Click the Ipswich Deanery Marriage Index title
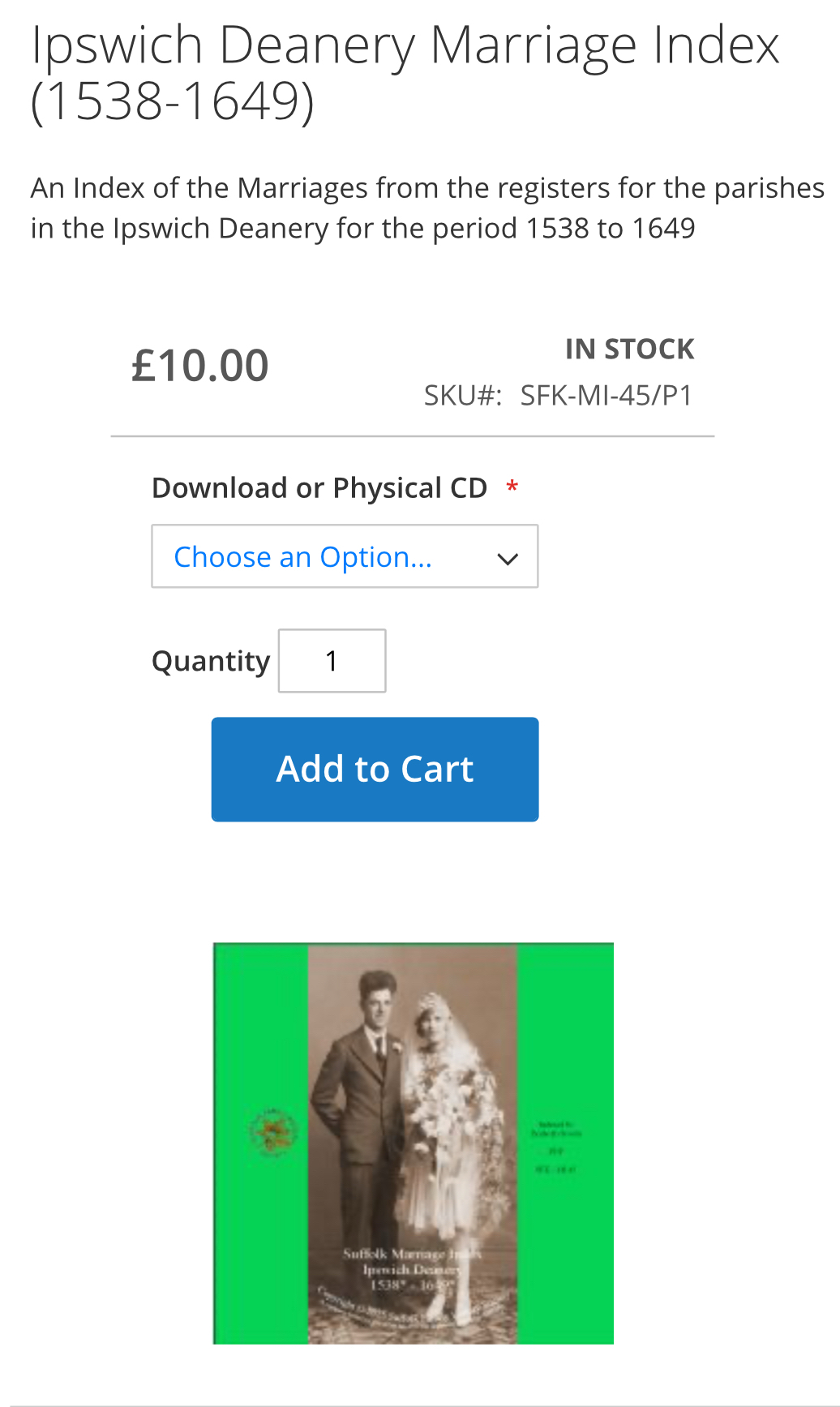Image resolution: width=840 pixels, height=1407 pixels. [405, 73]
